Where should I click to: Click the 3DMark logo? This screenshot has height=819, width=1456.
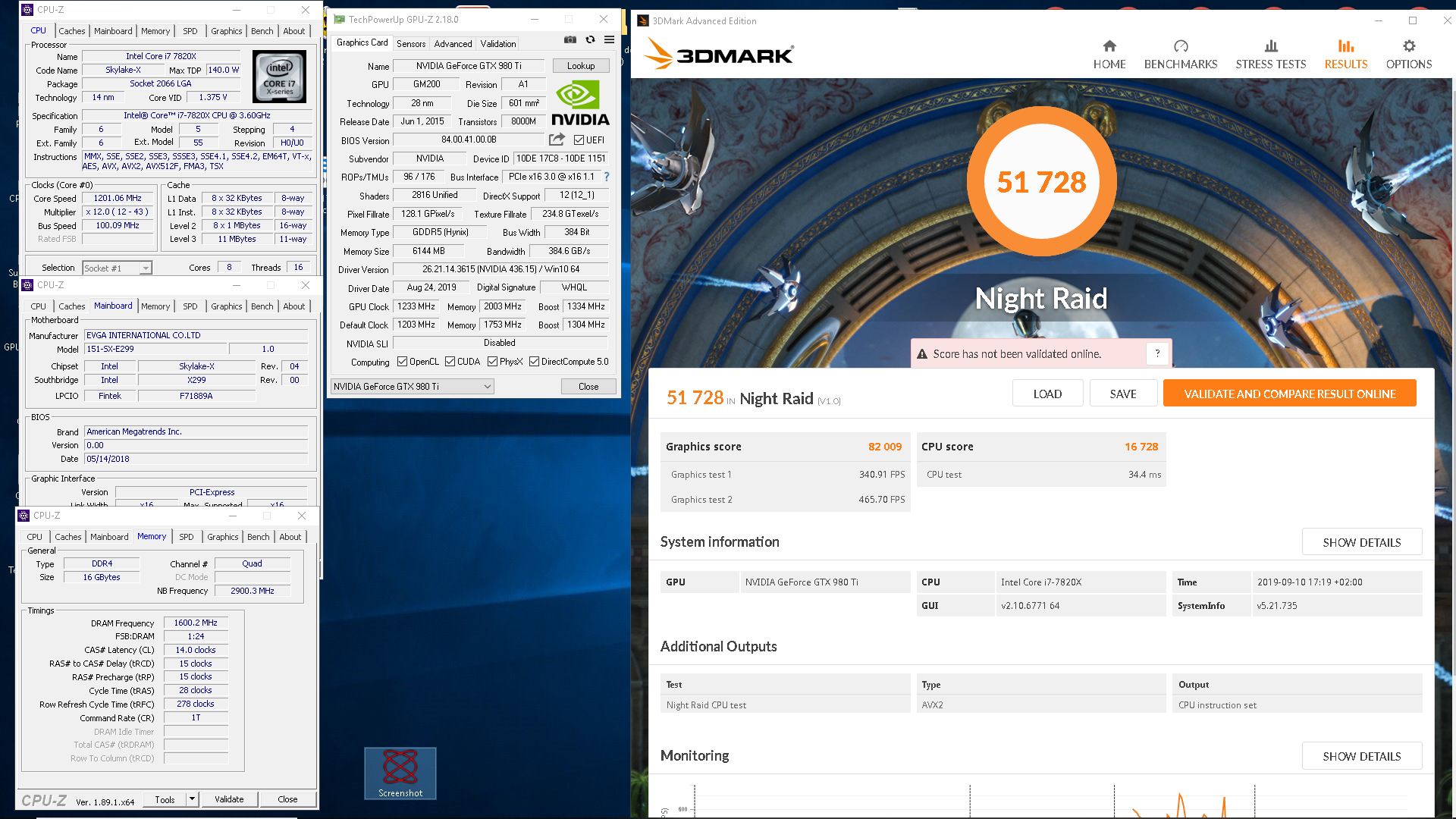click(x=719, y=55)
